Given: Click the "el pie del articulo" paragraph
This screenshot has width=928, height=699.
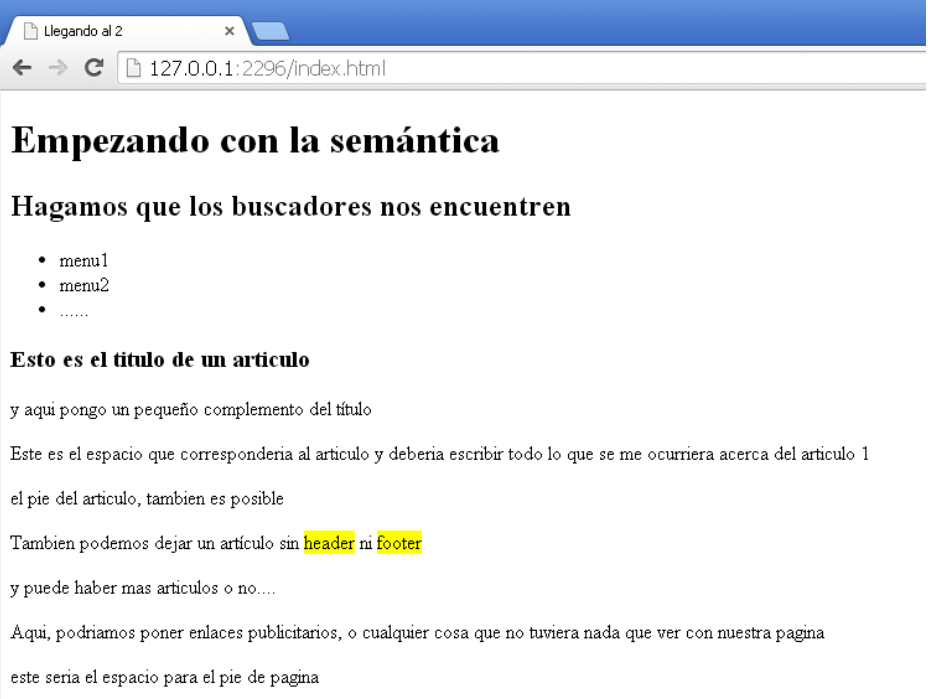Looking at the screenshot, I should tap(146, 499).
